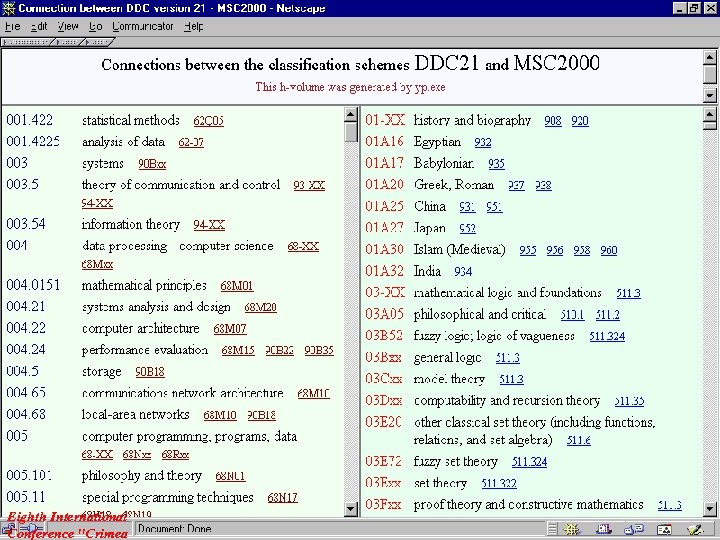Click the component bar grip handle
The width and height of the screenshot is (720, 540).
(x=552, y=529)
